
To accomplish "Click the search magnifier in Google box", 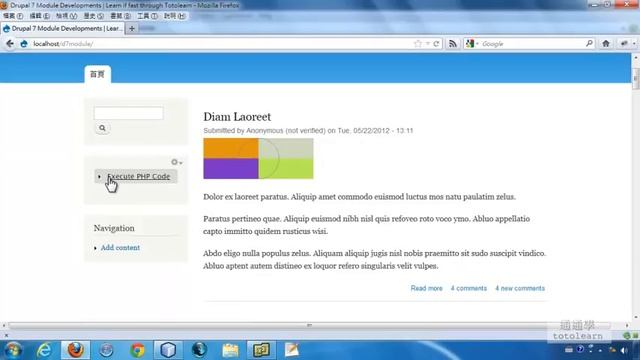I will (x=589, y=43).
